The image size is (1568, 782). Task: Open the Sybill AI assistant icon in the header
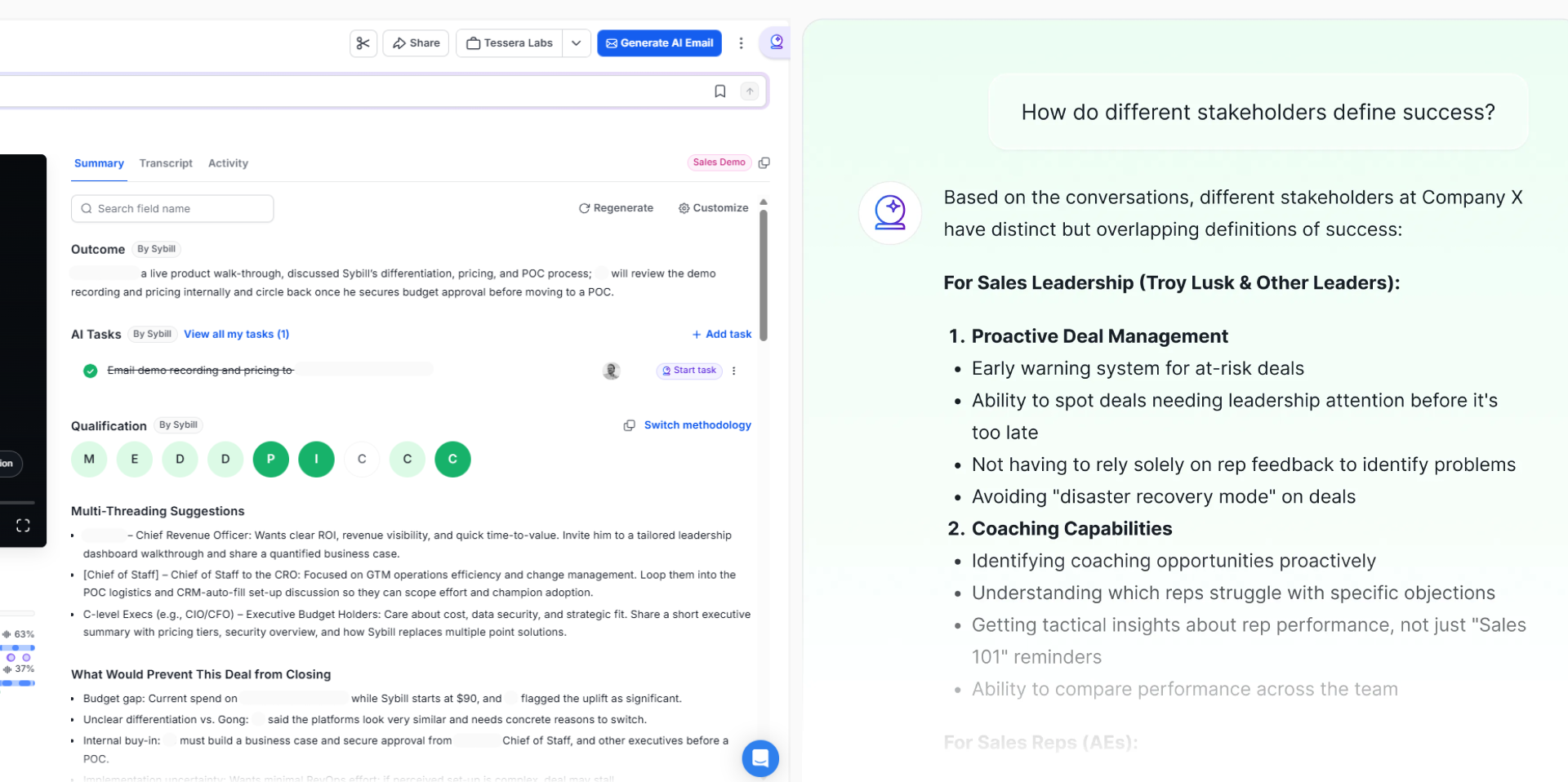[x=776, y=42]
